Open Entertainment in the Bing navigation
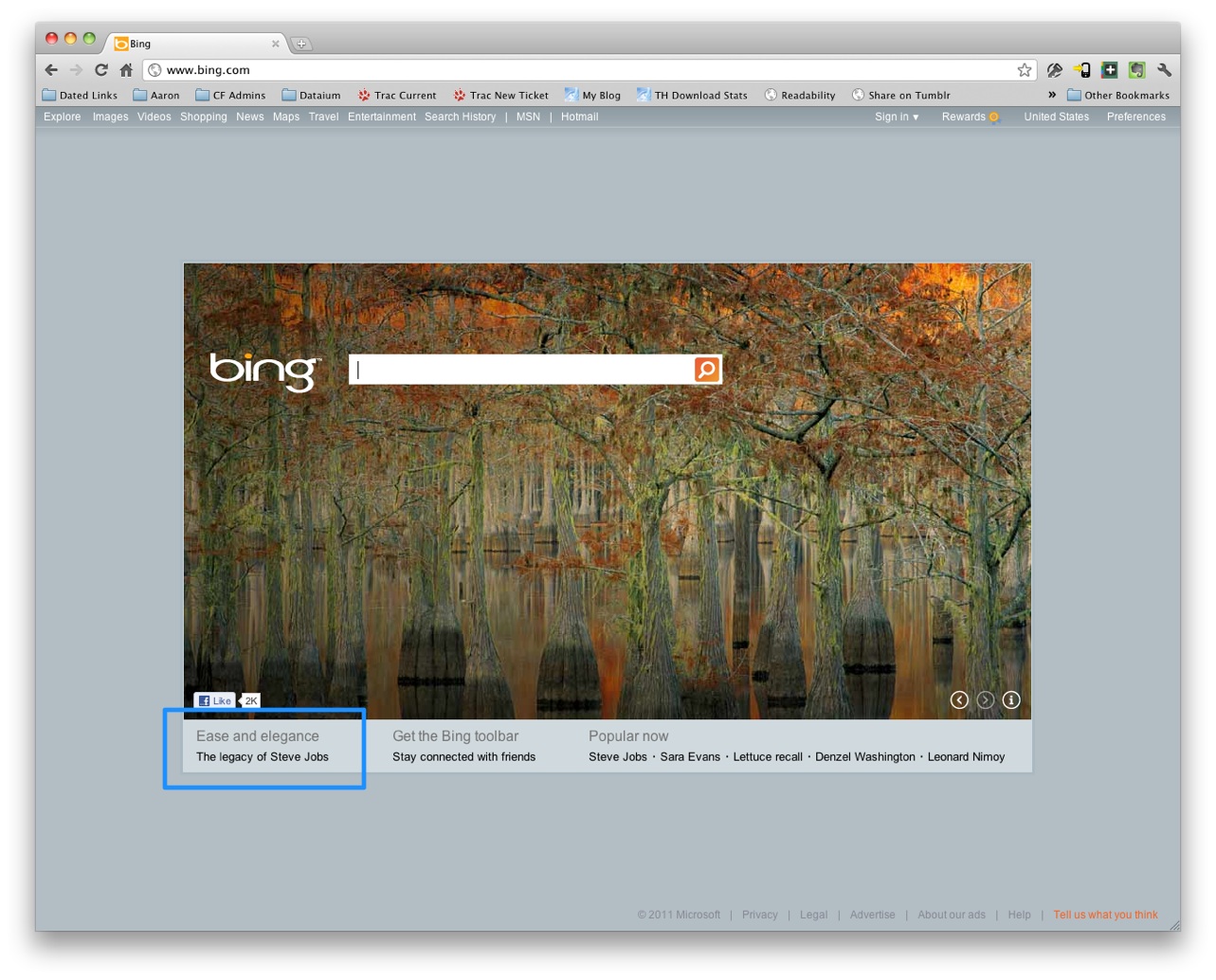This screenshot has width=1216, height=980. point(382,117)
